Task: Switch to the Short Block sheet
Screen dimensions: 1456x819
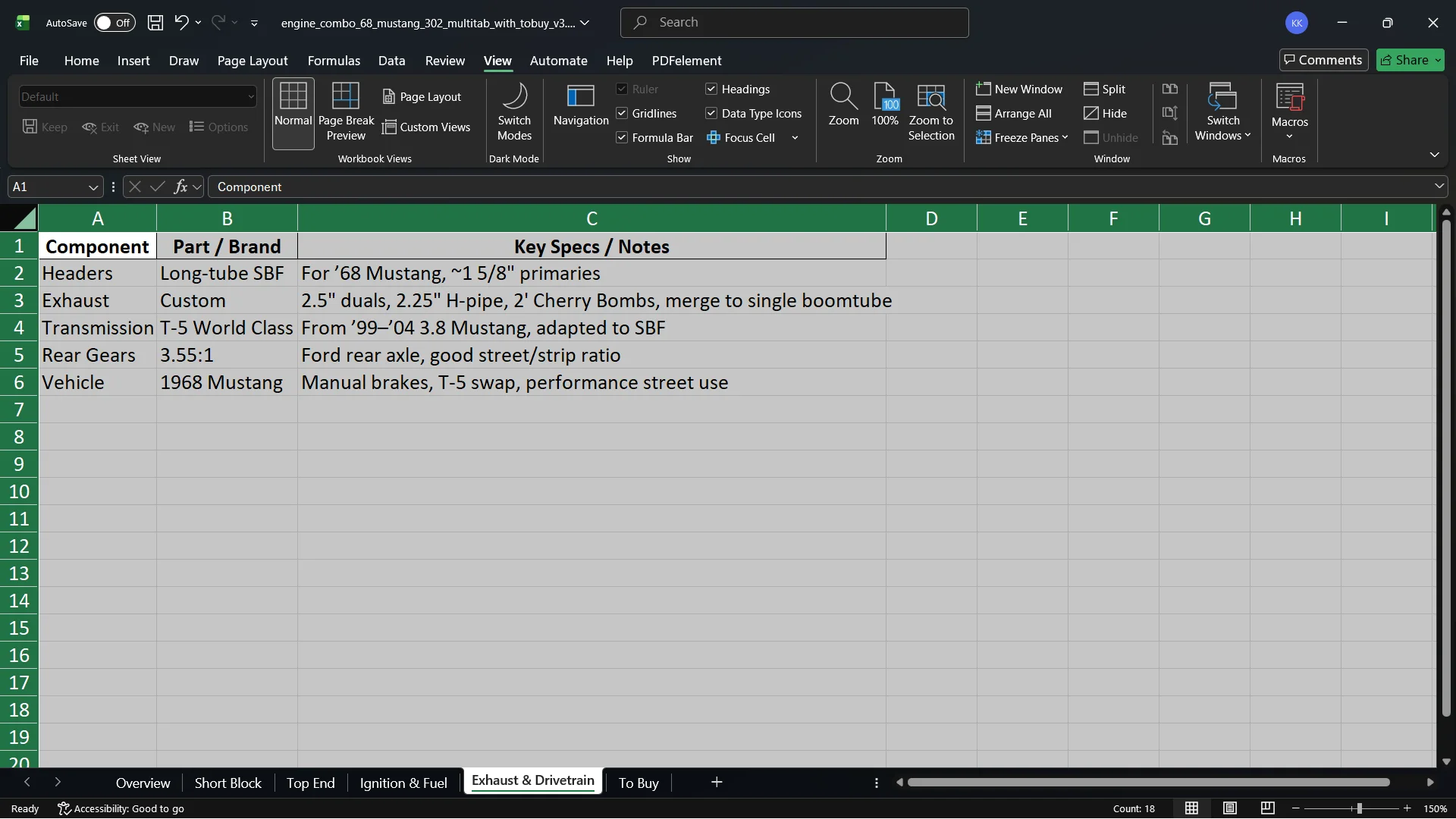Action: [x=227, y=783]
